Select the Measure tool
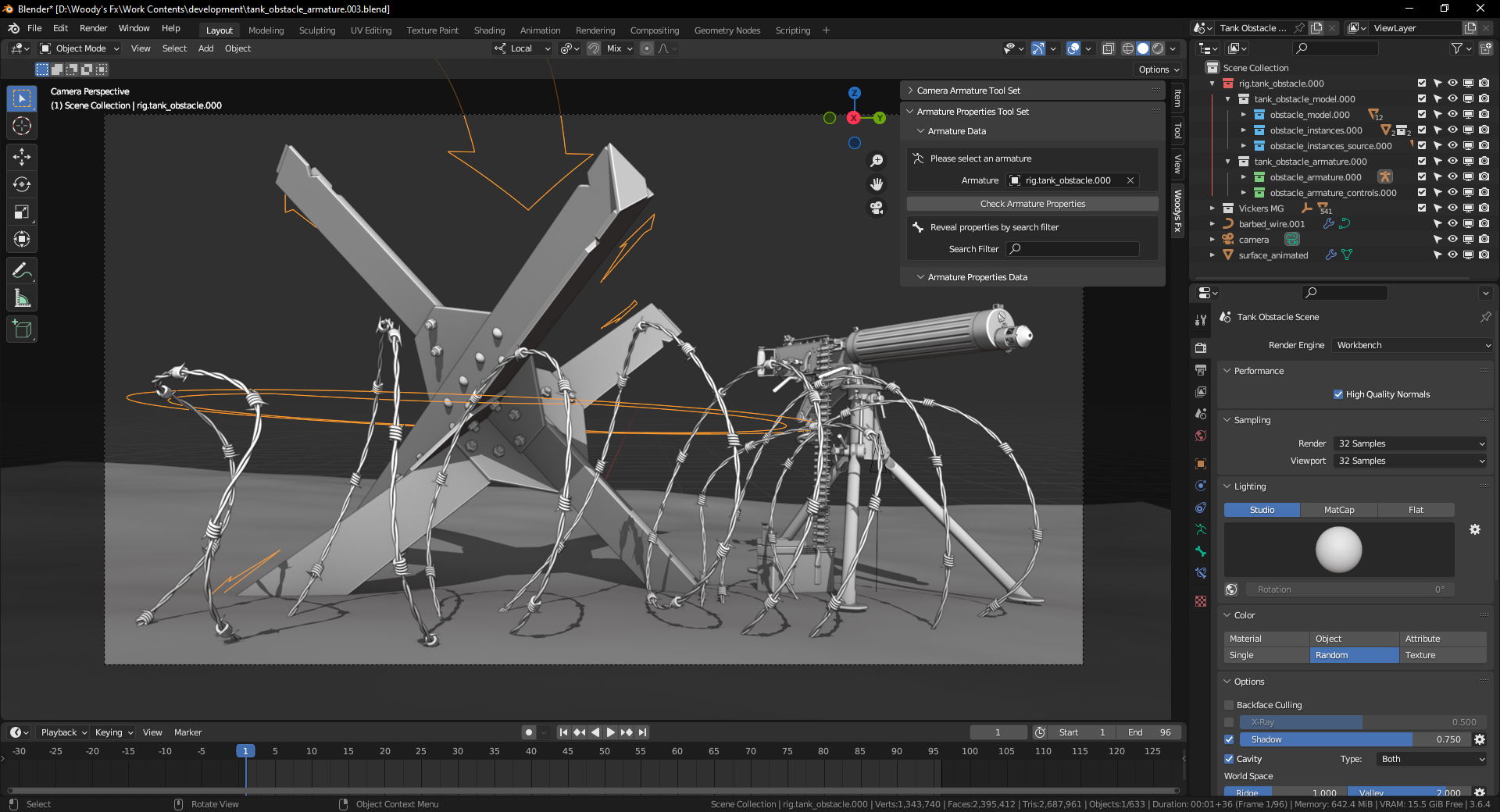 [x=21, y=297]
